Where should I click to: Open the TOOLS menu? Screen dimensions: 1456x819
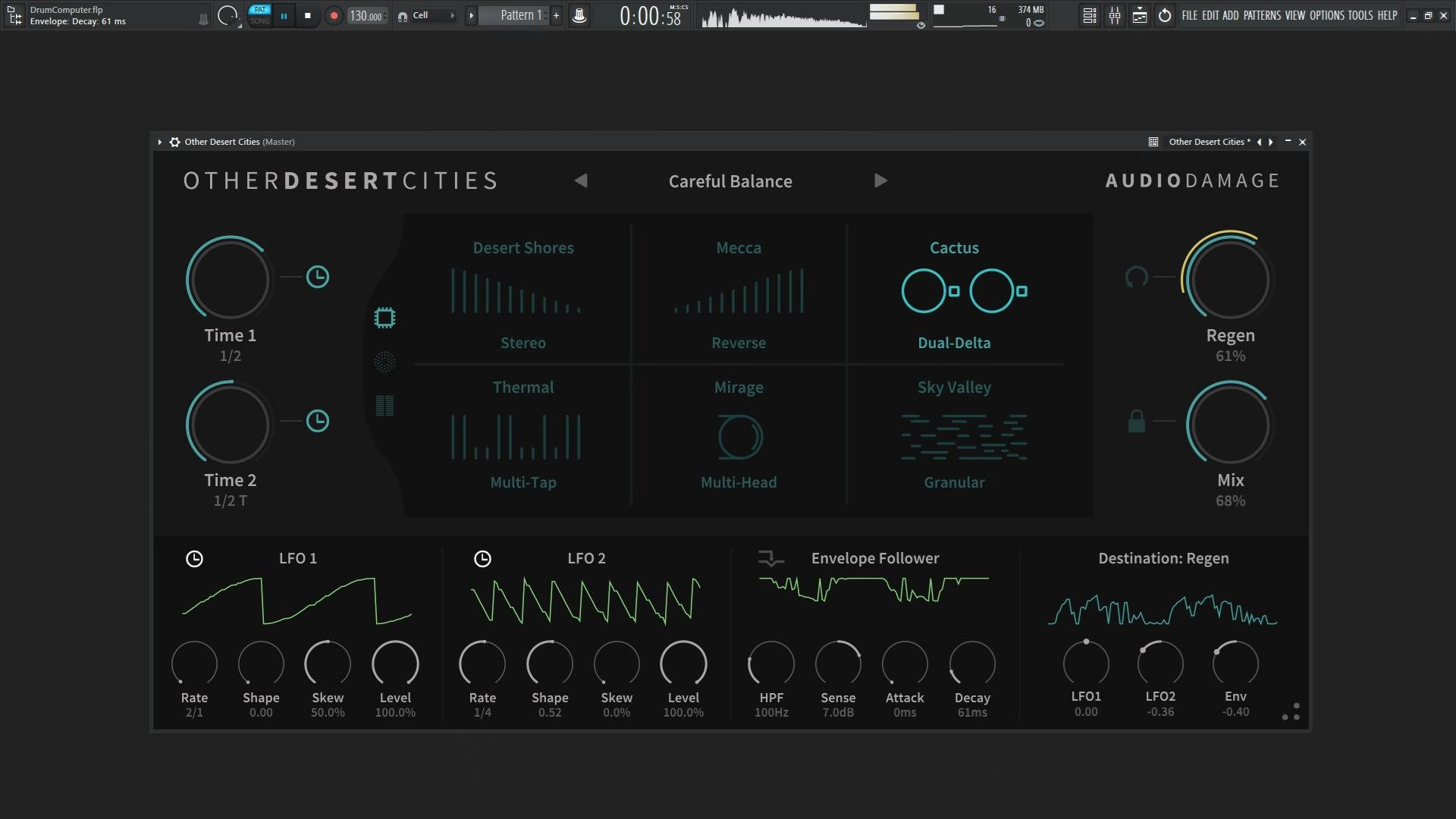click(x=1360, y=15)
